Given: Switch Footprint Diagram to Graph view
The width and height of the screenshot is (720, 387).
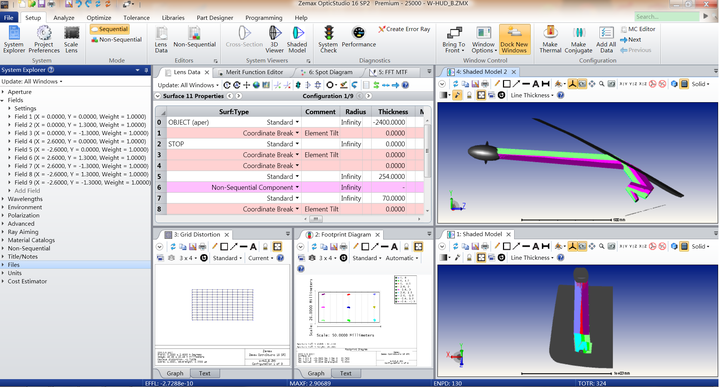Looking at the screenshot, I should coord(316,373).
